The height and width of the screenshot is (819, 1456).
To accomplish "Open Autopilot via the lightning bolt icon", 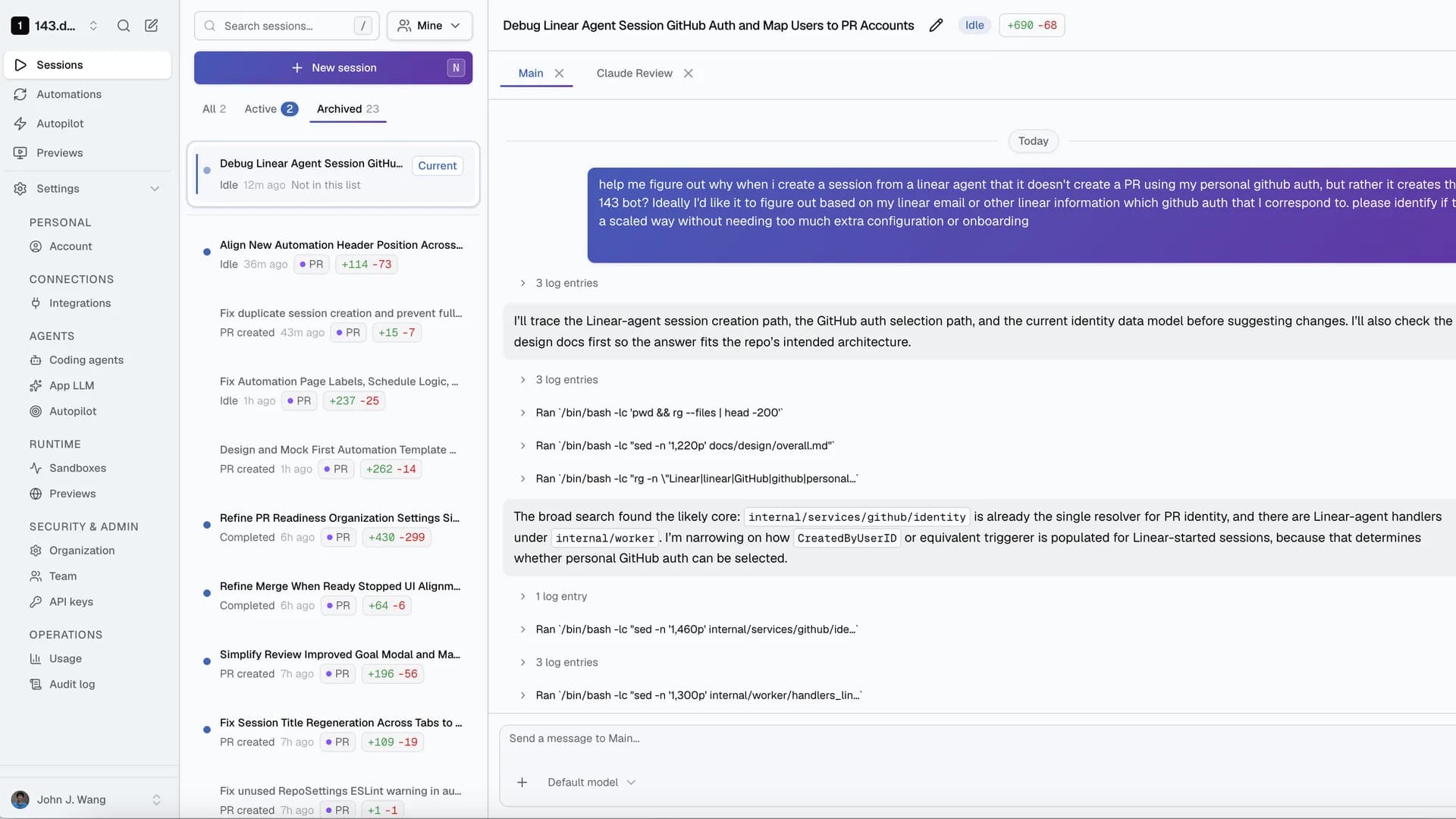I will [x=20, y=124].
